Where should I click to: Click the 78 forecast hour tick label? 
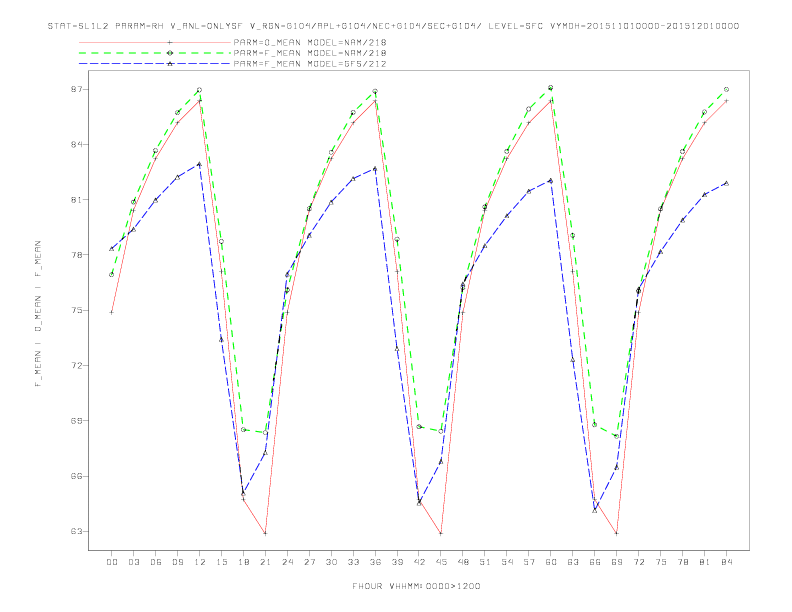[682, 562]
